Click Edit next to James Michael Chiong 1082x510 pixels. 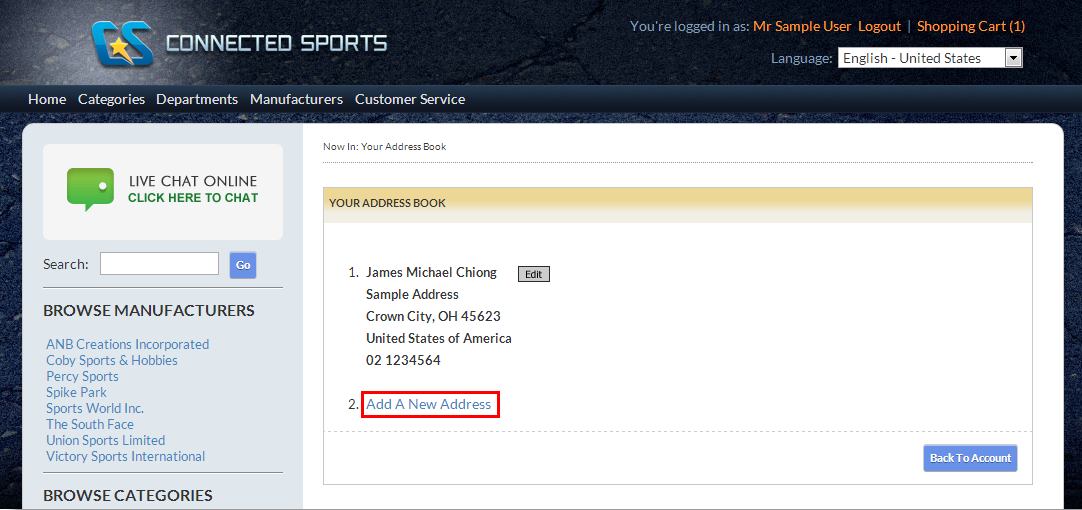click(x=533, y=275)
